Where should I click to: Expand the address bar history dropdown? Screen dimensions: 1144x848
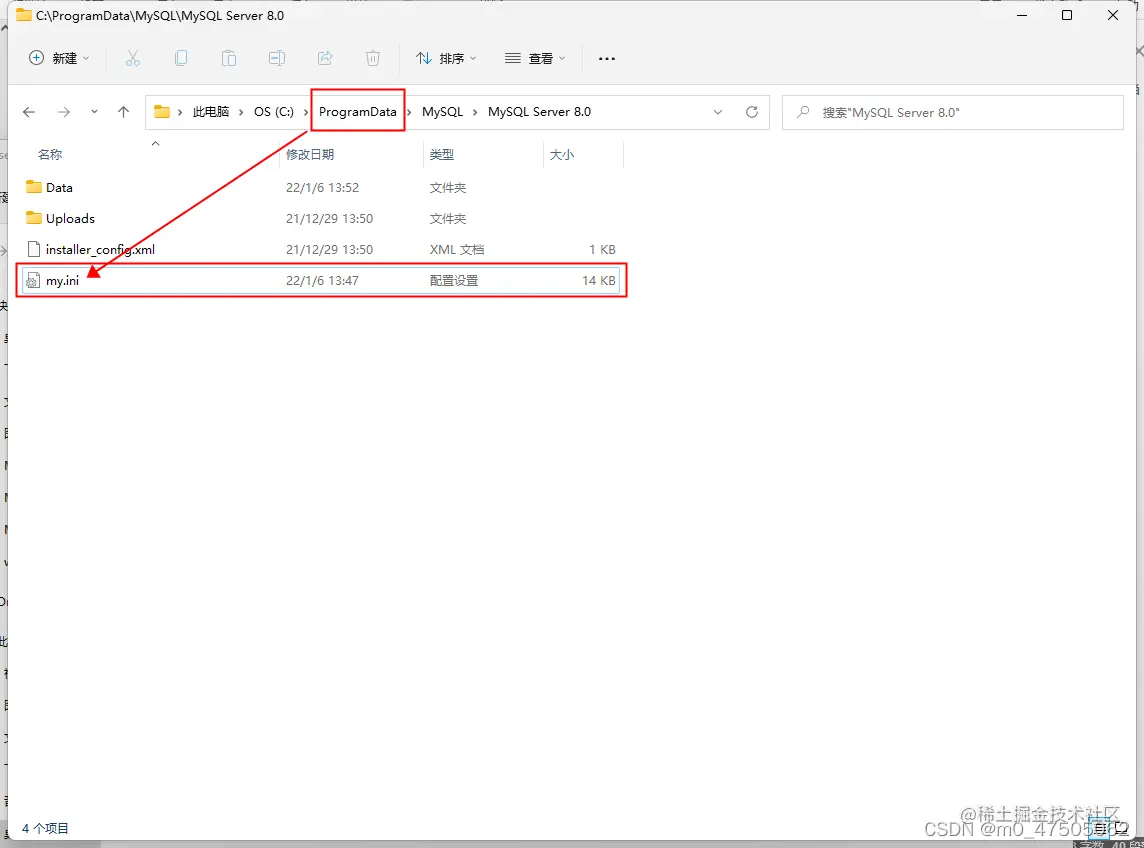coord(718,112)
